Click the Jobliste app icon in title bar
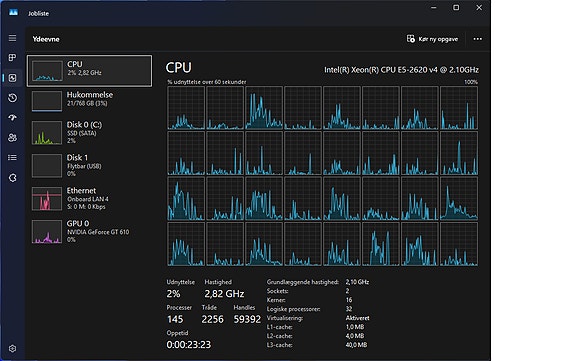This screenshot has height=361, width=575. pyautogui.click(x=13, y=13)
